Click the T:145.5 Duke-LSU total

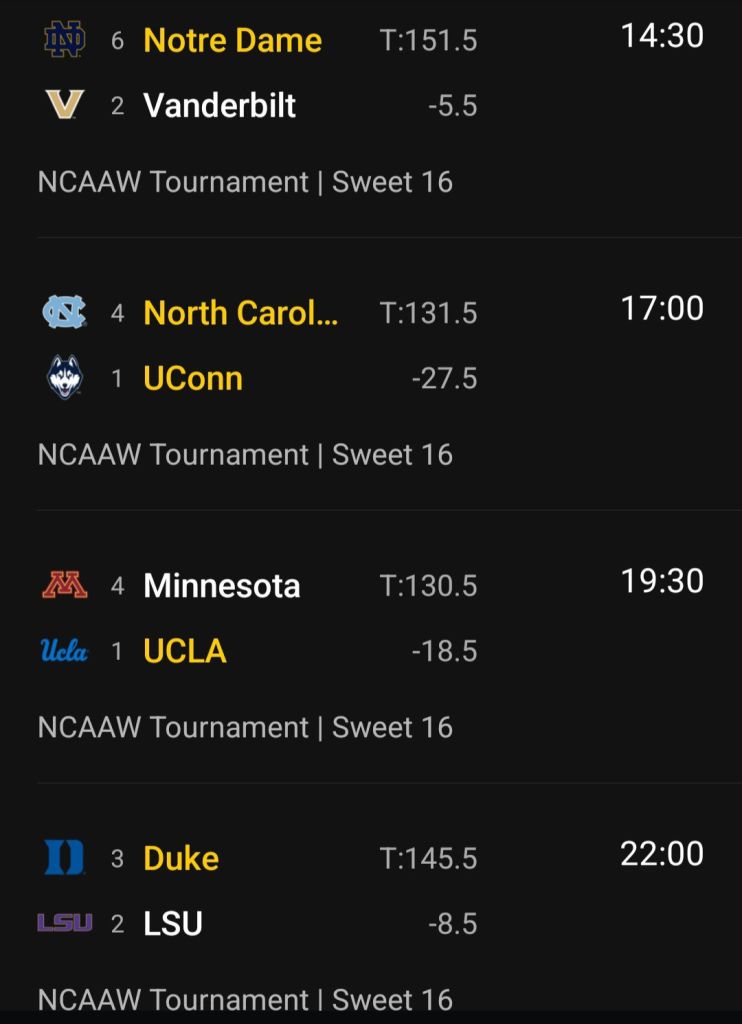428,859
